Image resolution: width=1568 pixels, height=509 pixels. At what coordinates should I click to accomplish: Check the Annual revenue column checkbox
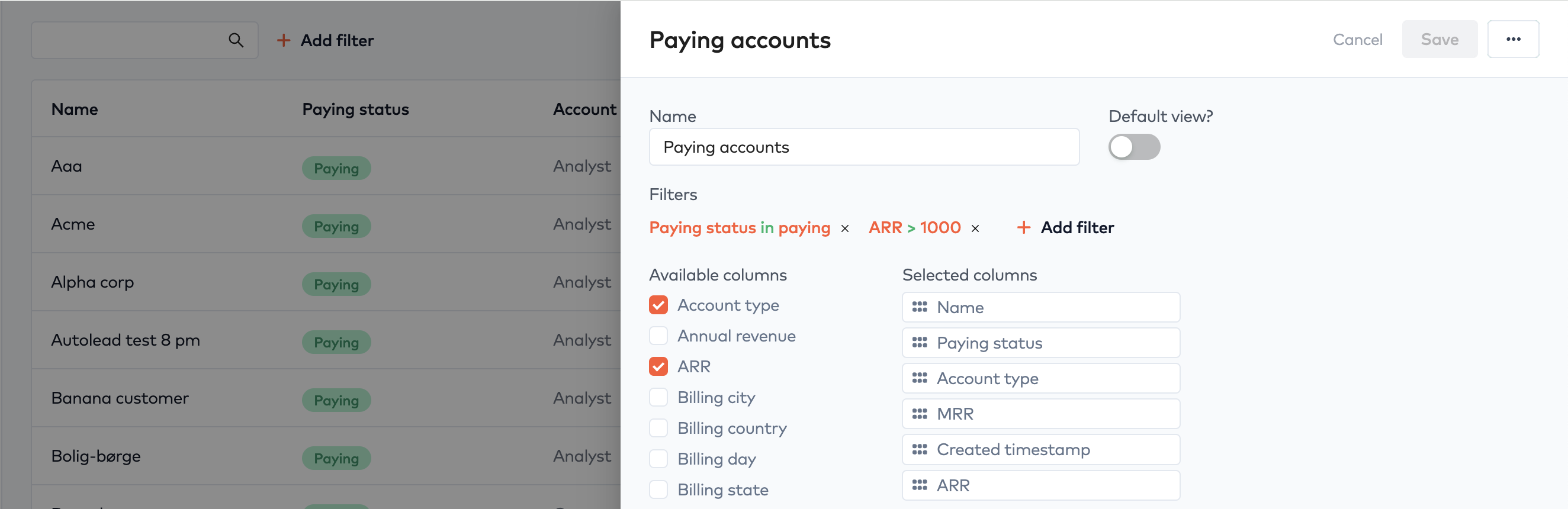[x=658, y=336]
